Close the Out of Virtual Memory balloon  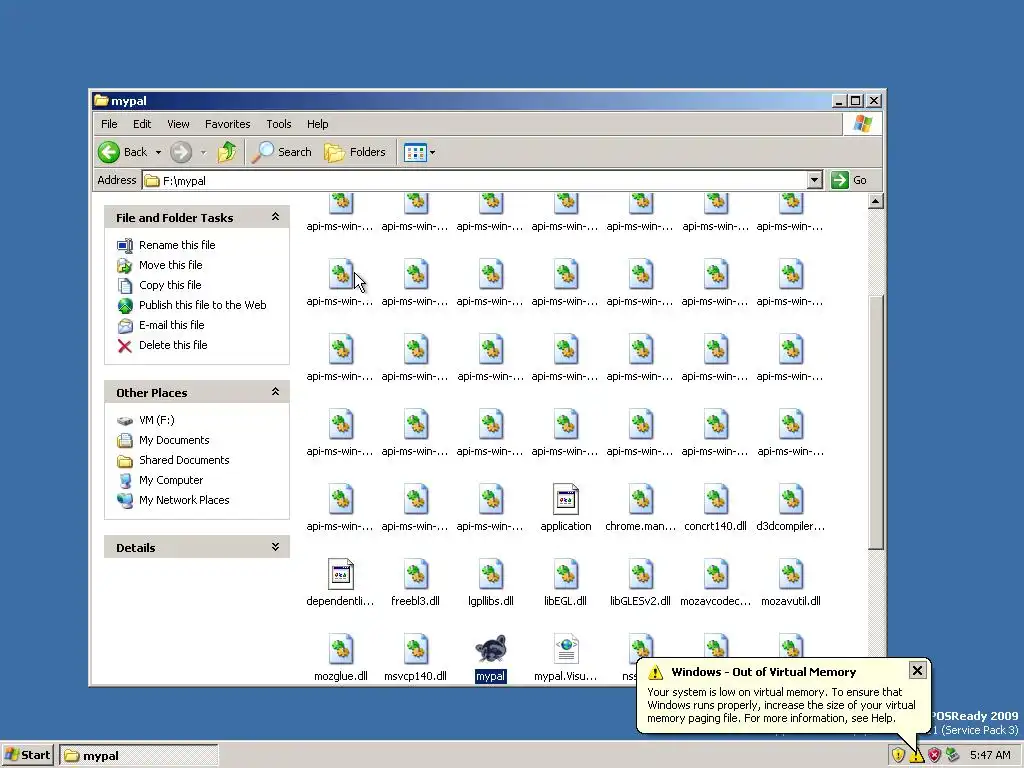click(x=917, y=671)
